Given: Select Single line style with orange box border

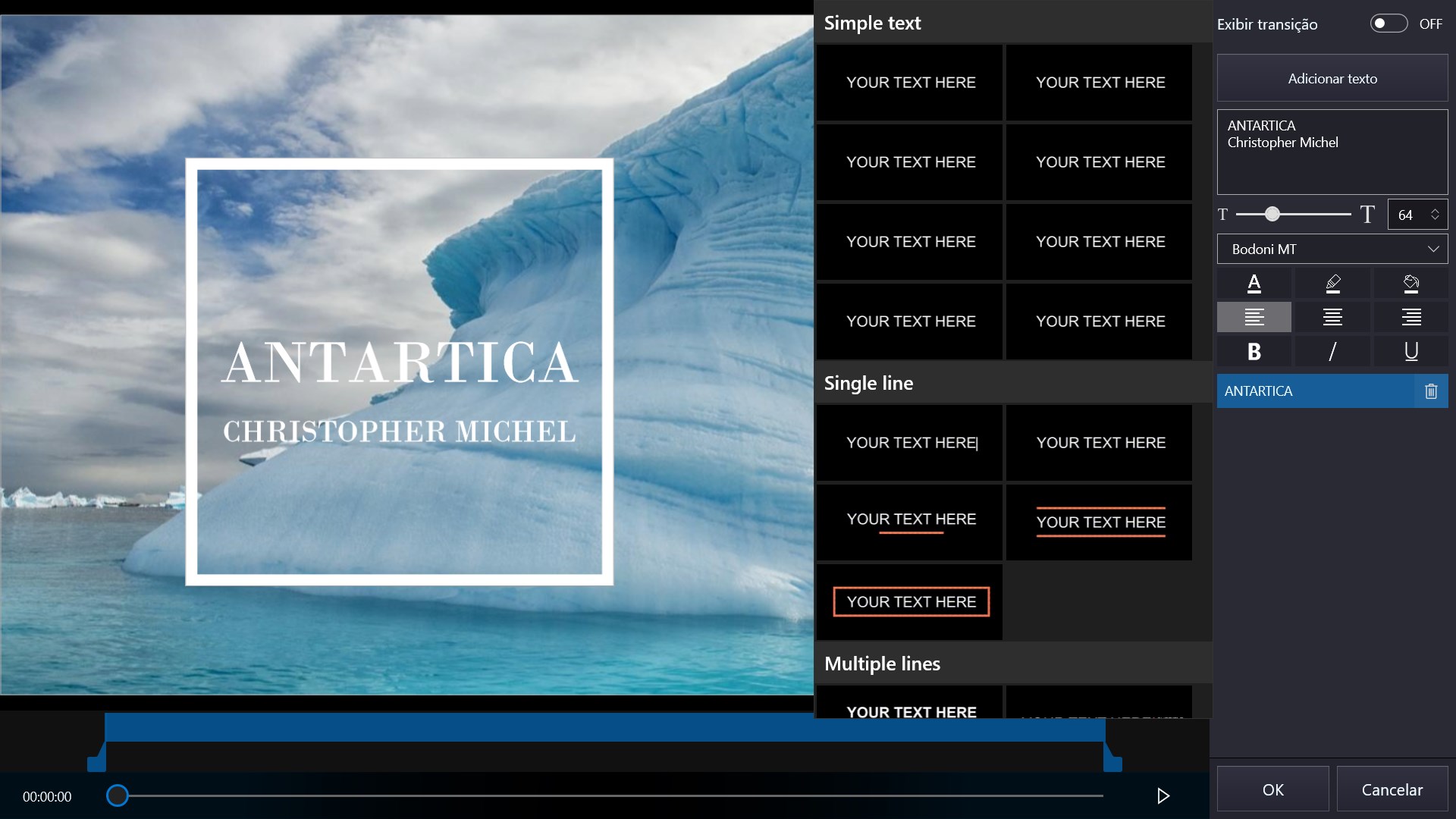Looking at the screenshot, I should (x=910, y=602).
